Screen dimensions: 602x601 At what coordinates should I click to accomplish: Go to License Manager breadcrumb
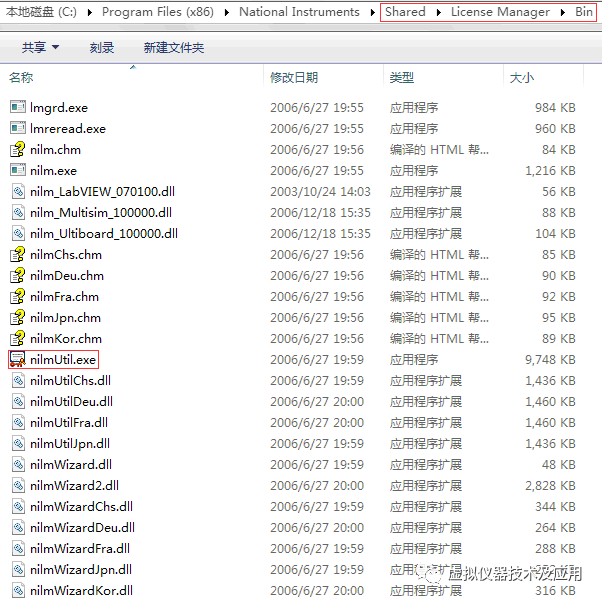[500, 12]
